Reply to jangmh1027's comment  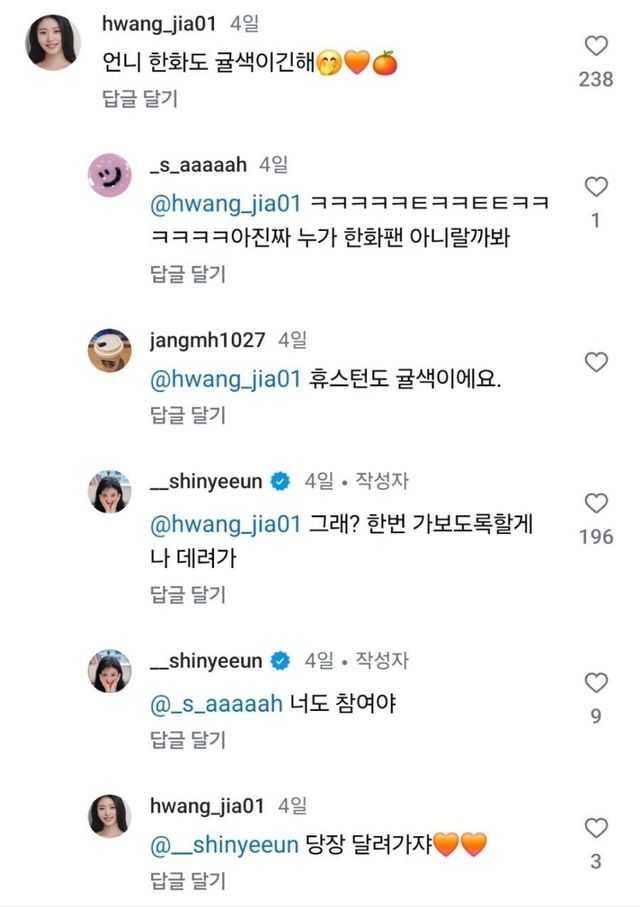pos(188,414)
